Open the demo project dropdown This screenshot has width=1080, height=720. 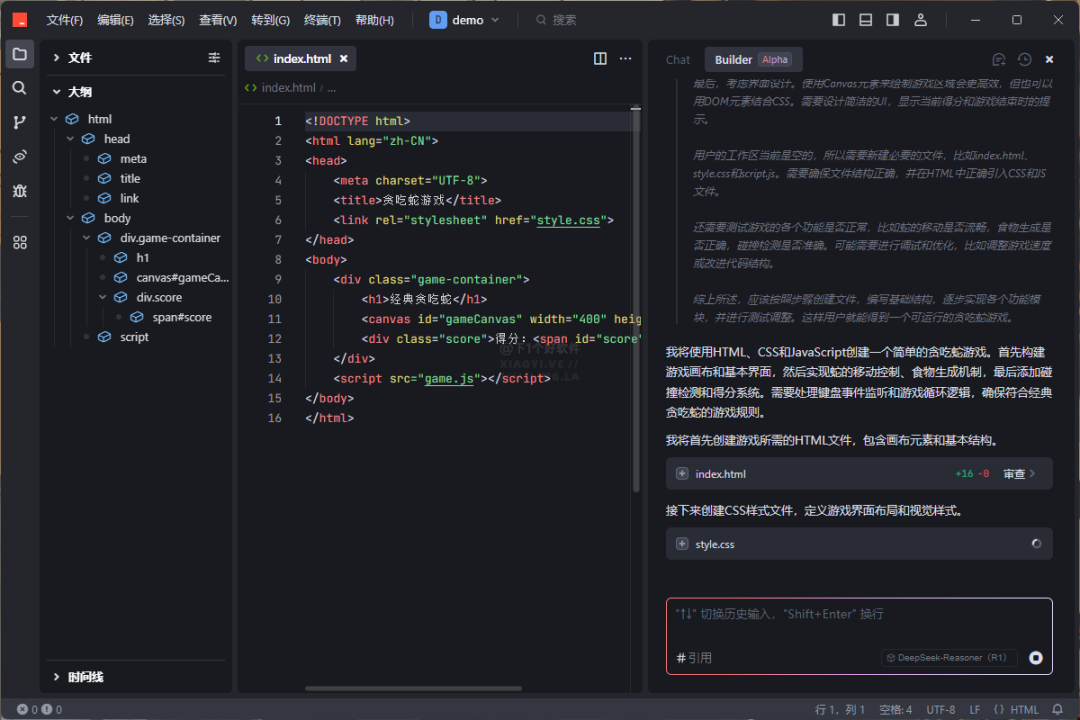pos(465,20)
